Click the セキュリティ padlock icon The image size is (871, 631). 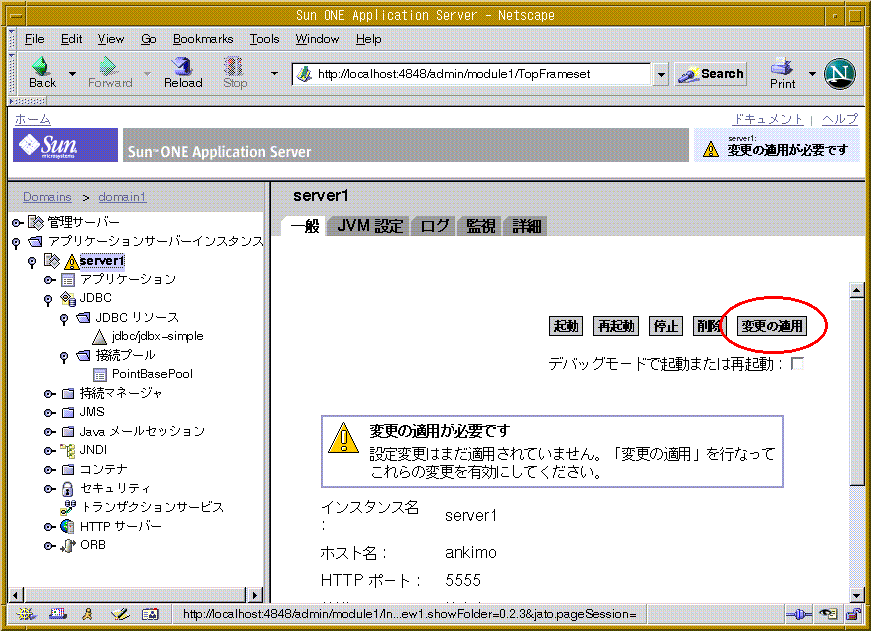pos(67,489)
